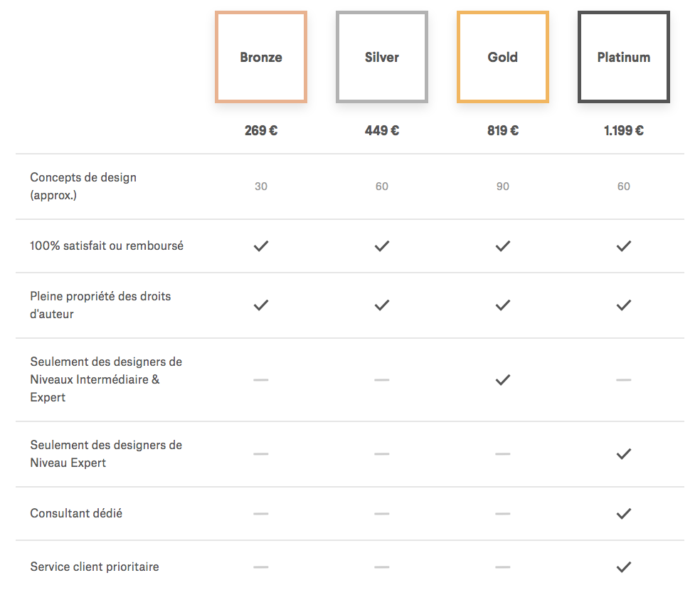700x605 pixels.
Task: Click Gold checkmark for Pleine propriété des droits
Action: (503, 305)
